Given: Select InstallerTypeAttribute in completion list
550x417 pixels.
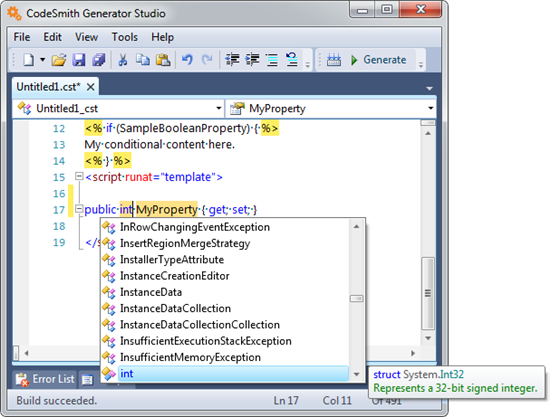Looking at the screenshot, I should [x=224, y=260].
